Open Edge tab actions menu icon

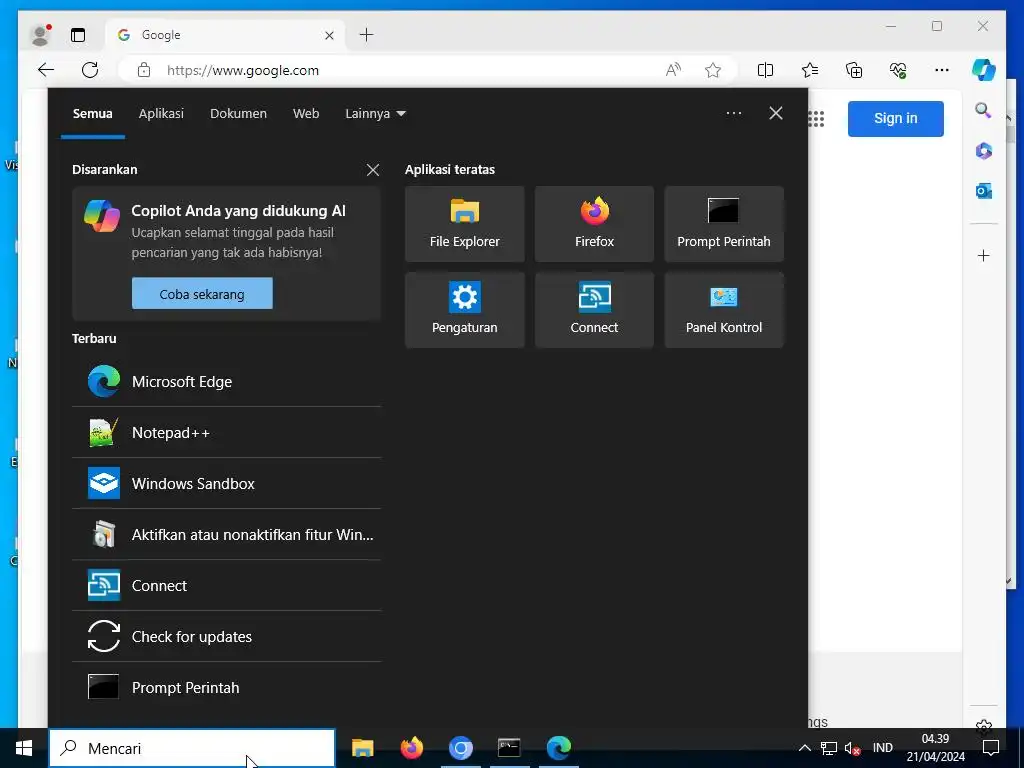pos(78,35)
